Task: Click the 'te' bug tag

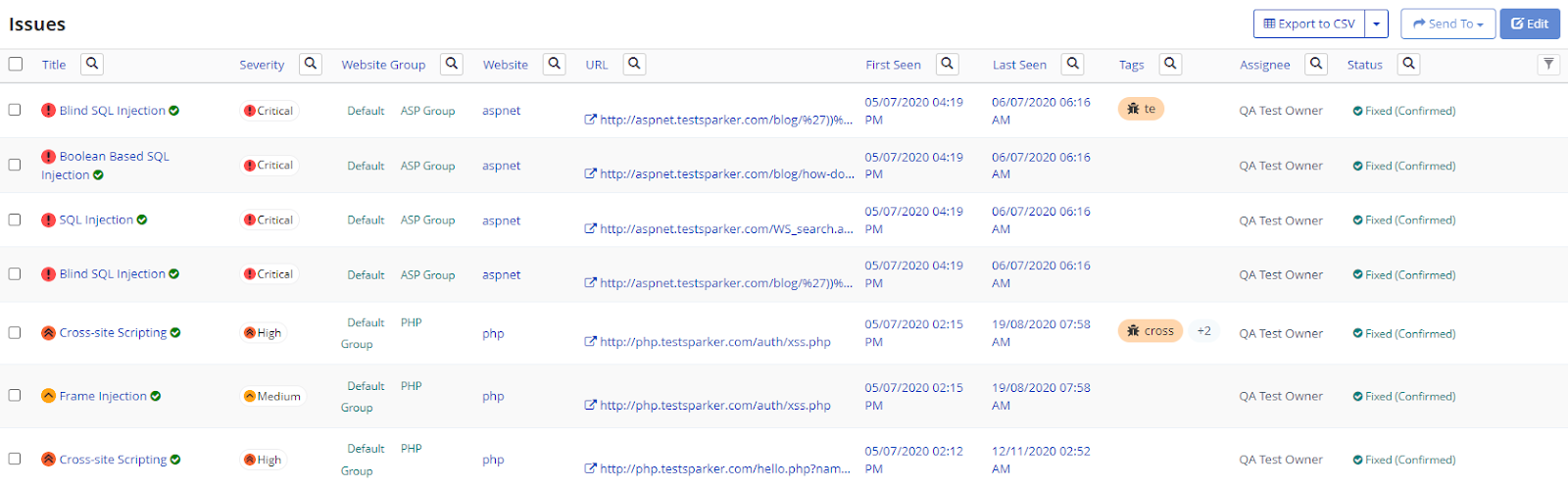Action: click(x=1141, y=109)
